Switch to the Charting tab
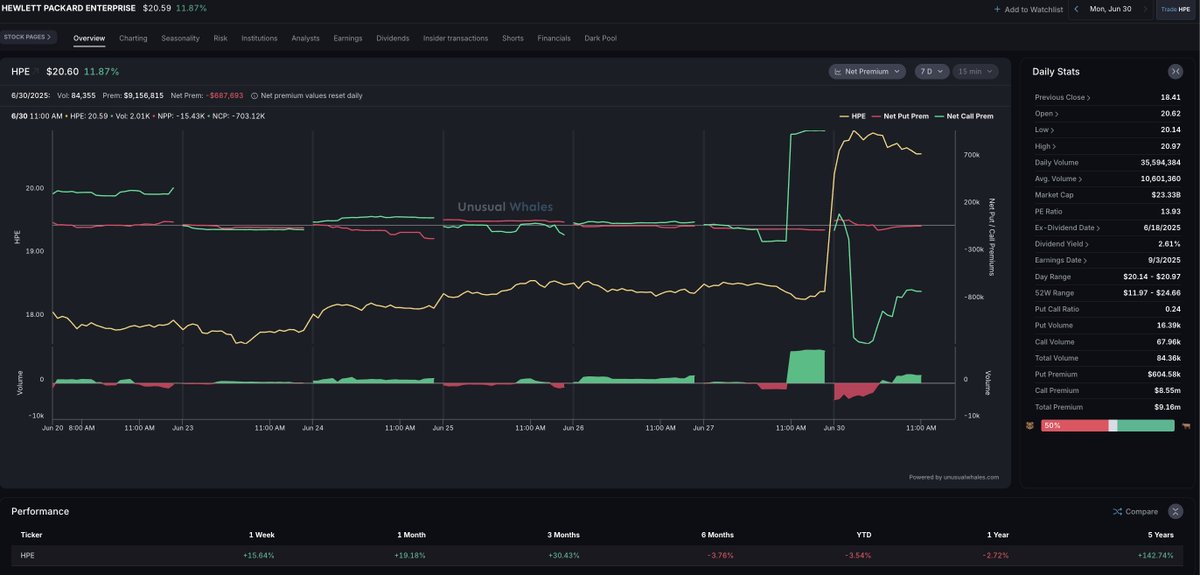This screenshot has height=575, width=1200. 133,38
